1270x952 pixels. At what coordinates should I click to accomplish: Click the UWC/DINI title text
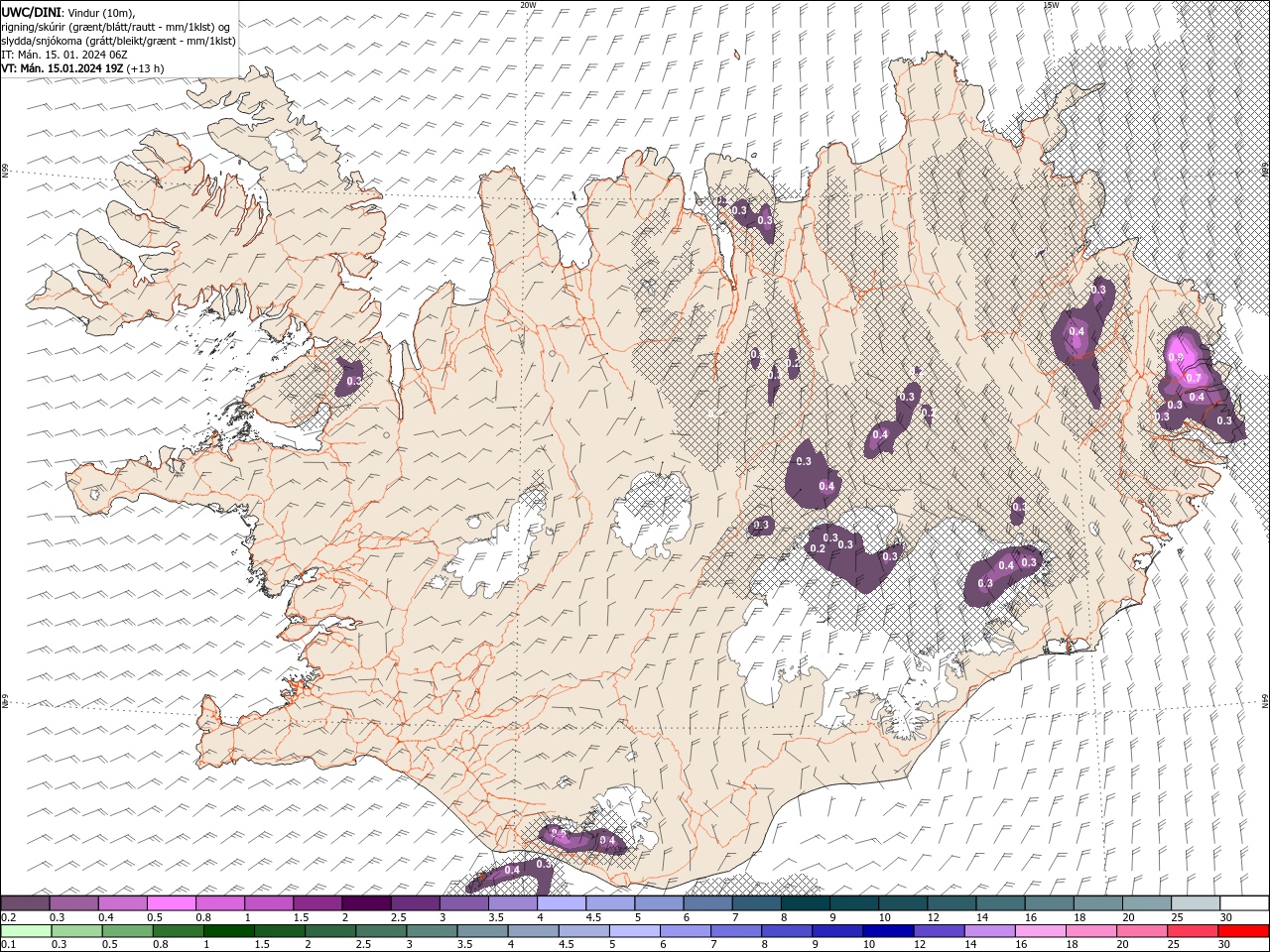coord(32,12)
